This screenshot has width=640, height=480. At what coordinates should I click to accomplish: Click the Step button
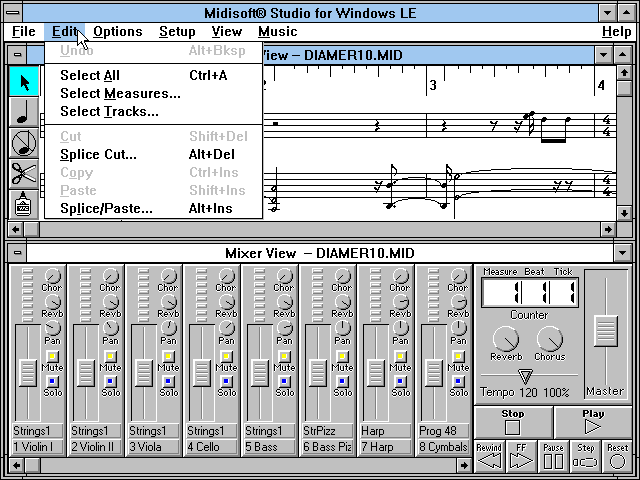point(585,456)
